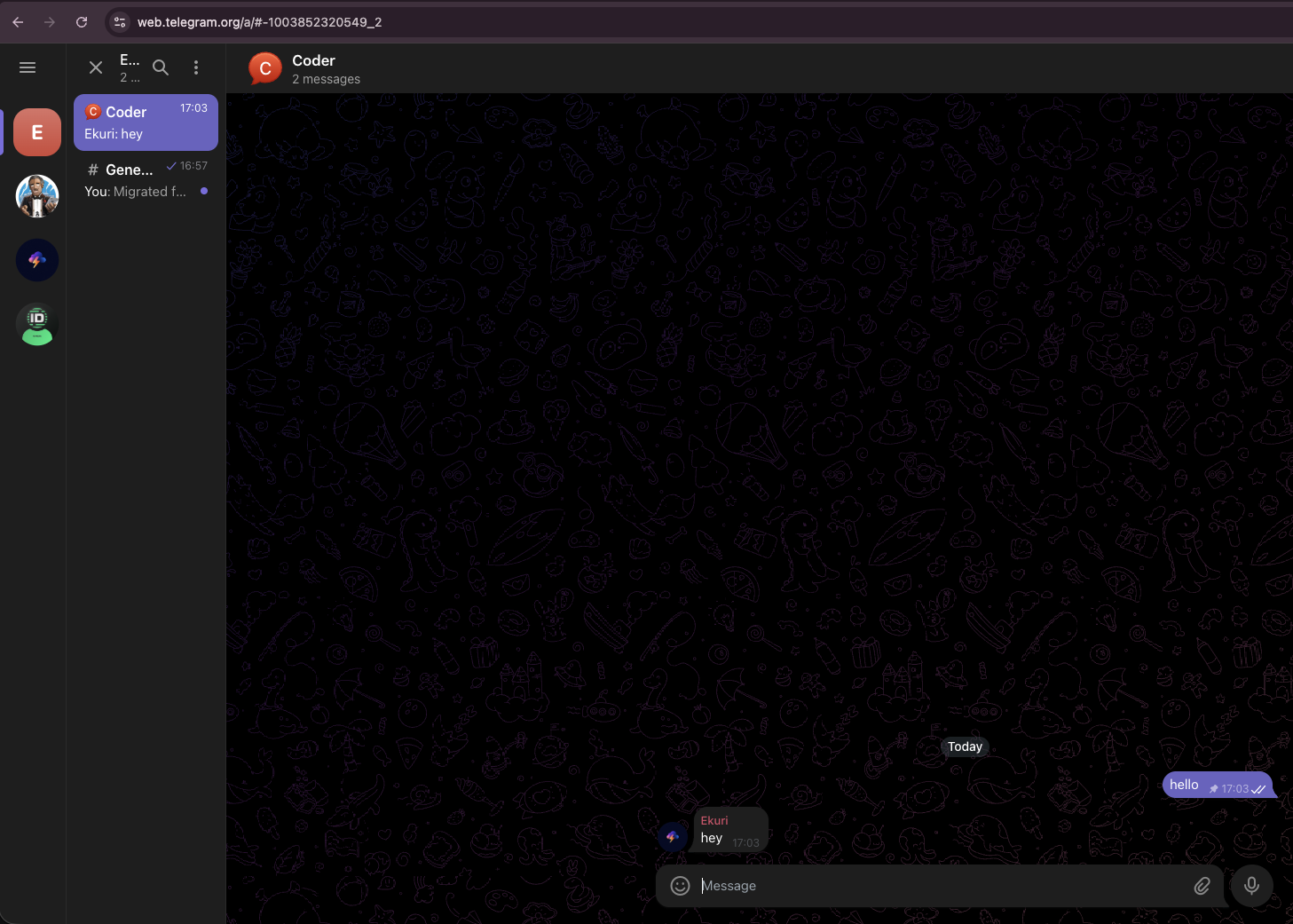Click the browser back arrow

coord(18,22)
